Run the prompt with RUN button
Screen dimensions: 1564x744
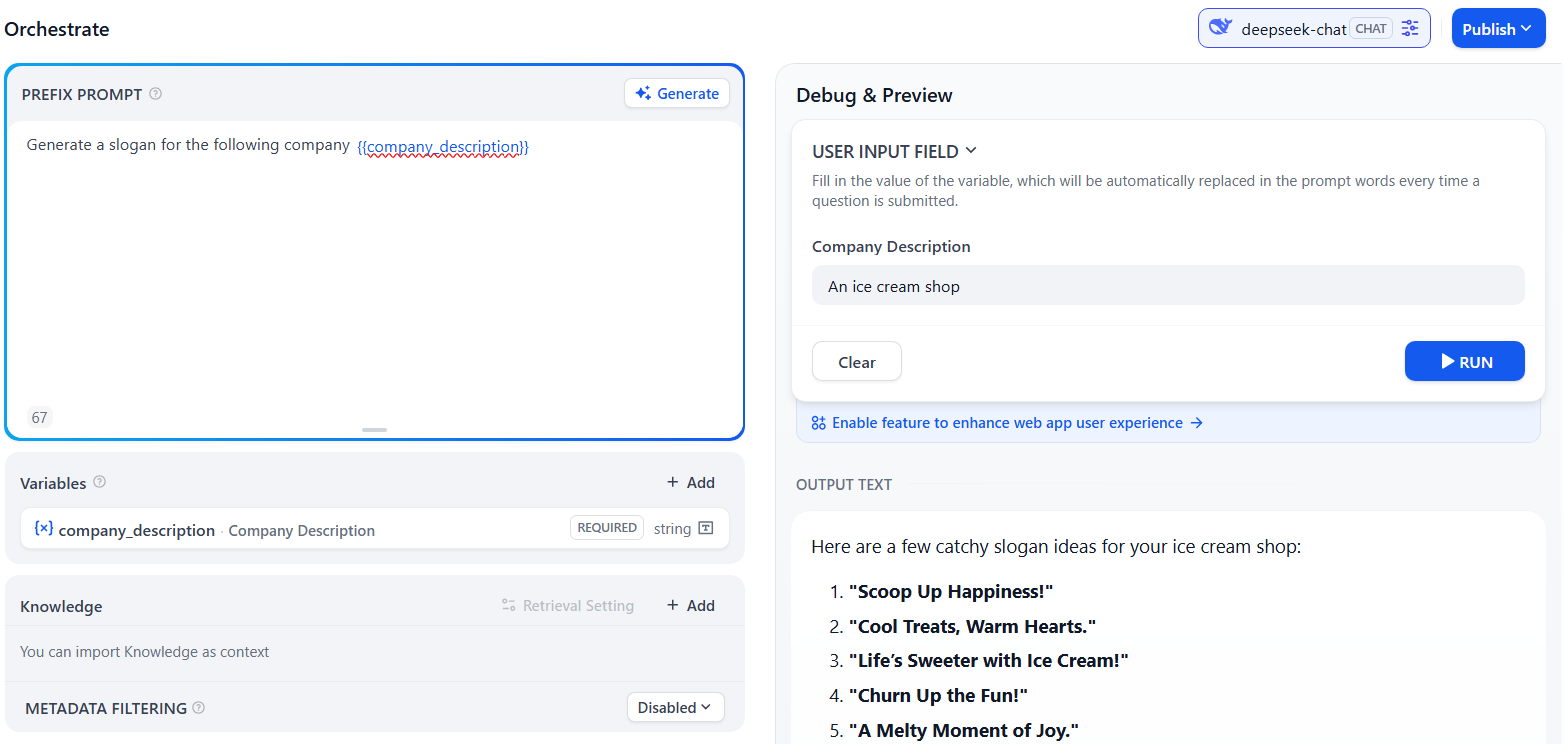[1464, 361]
